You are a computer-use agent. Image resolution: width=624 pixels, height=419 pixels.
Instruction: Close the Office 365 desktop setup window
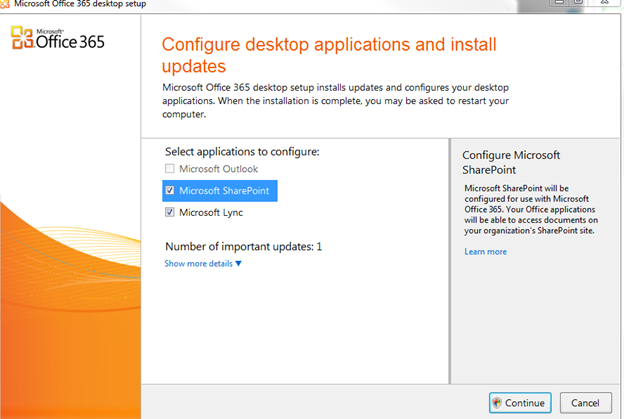605,2
